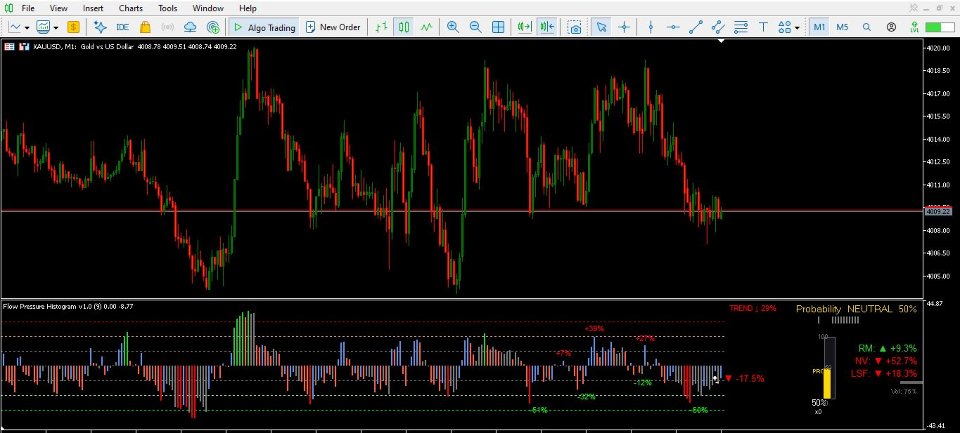The image size is (960, 433).
Task: Open the user account icon
Action: point(891,28)
